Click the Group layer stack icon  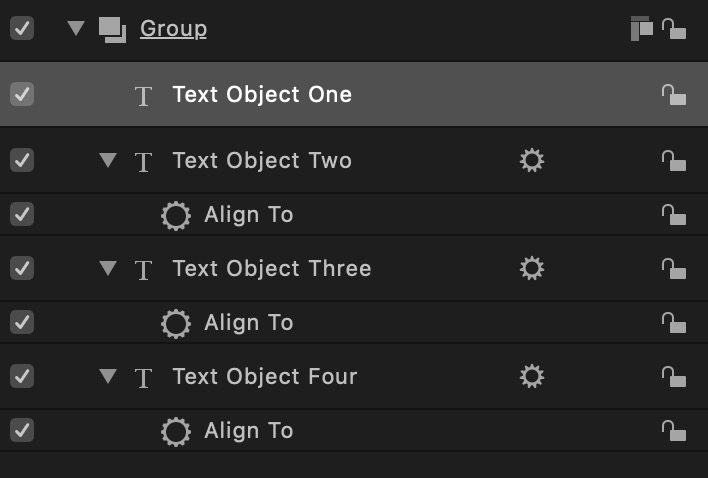[112, 29]
